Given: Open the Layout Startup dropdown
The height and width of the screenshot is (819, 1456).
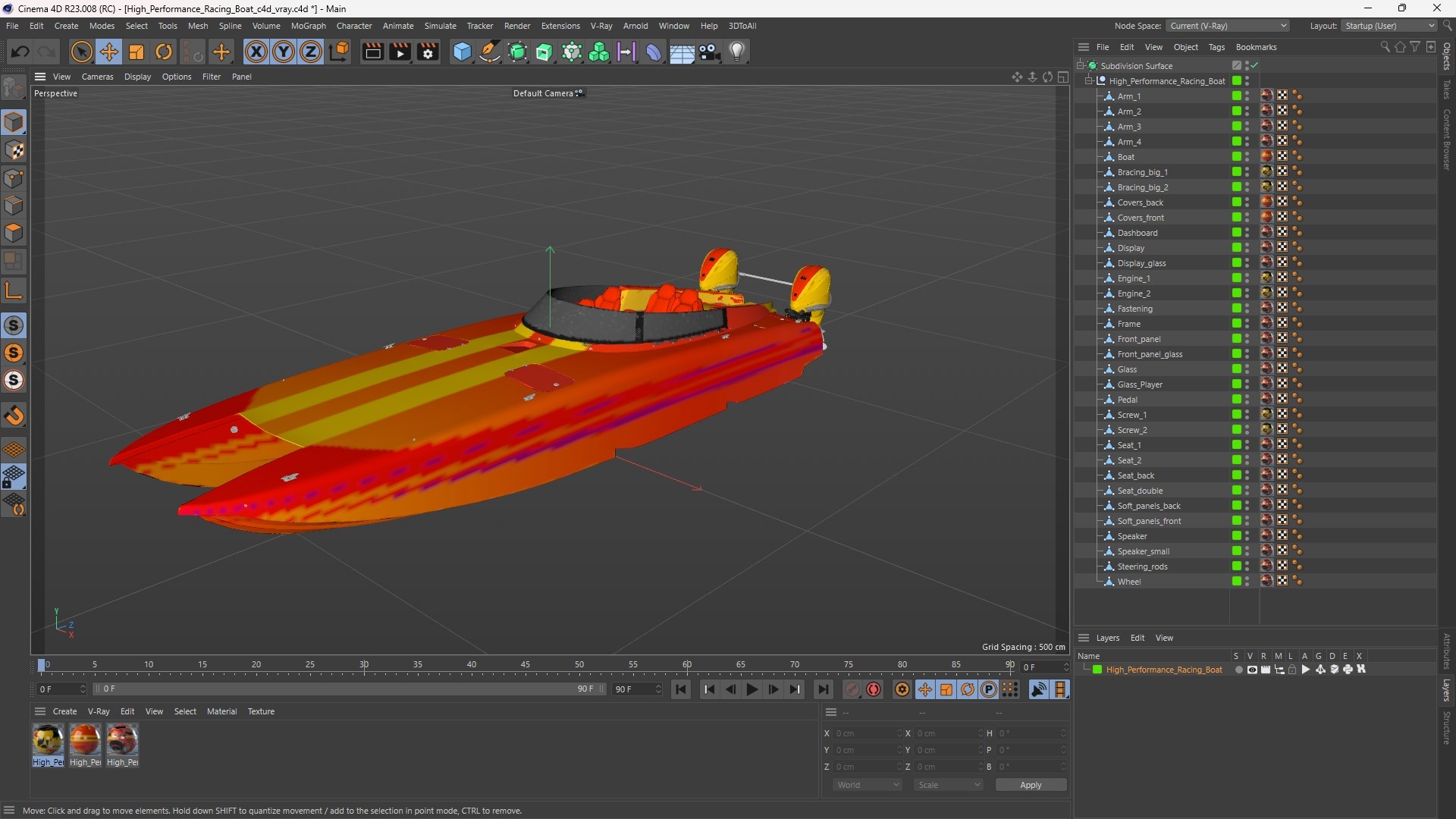Looking at the screenshot, I should [x=1389, y=26].
